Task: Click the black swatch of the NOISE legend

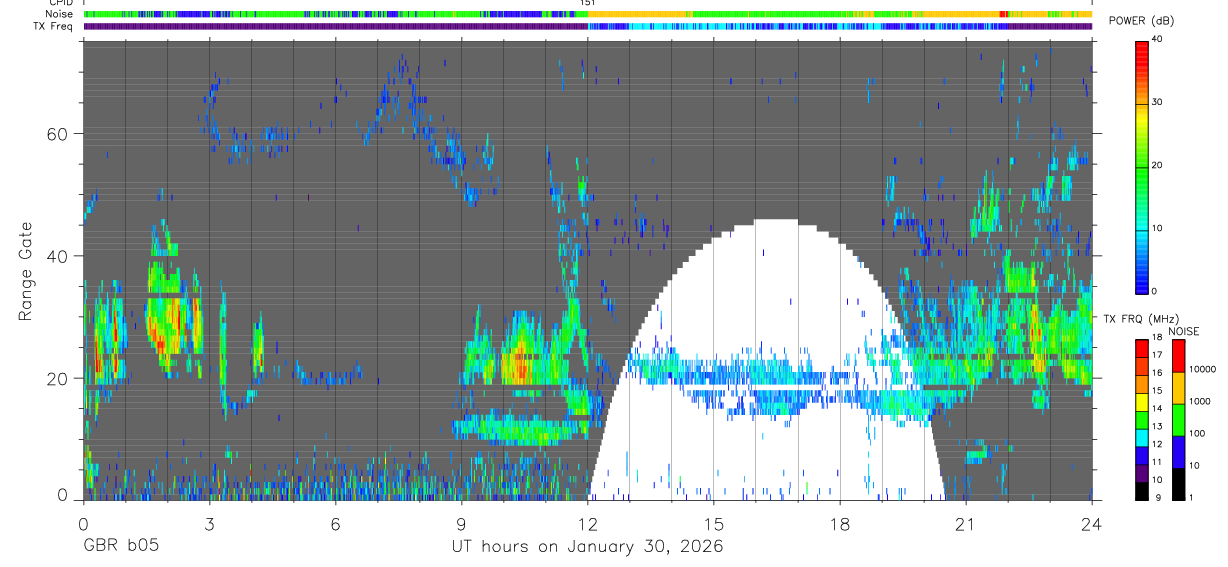Action: (1177, 484)
